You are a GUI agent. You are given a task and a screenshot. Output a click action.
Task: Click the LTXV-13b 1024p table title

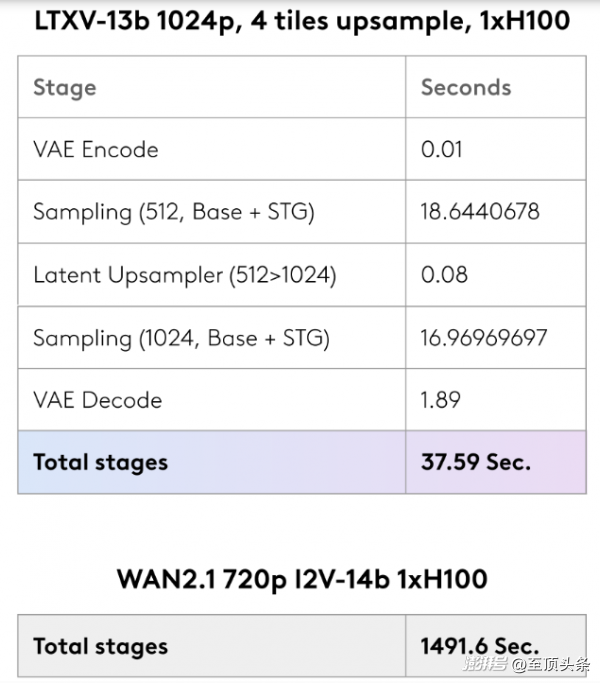pyautogui.click(x=302, y=22)
